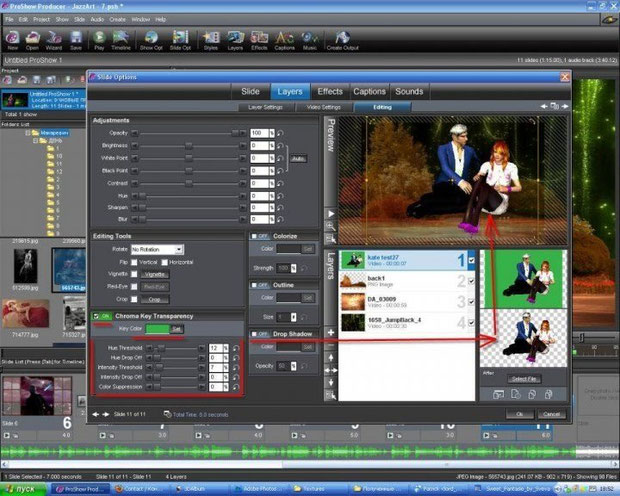Collapse the top folder in Folders List

(x=28, y=133)
